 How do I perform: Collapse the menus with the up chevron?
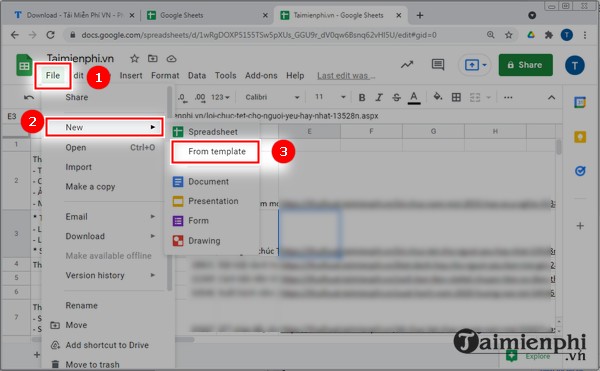coord(551,98)
